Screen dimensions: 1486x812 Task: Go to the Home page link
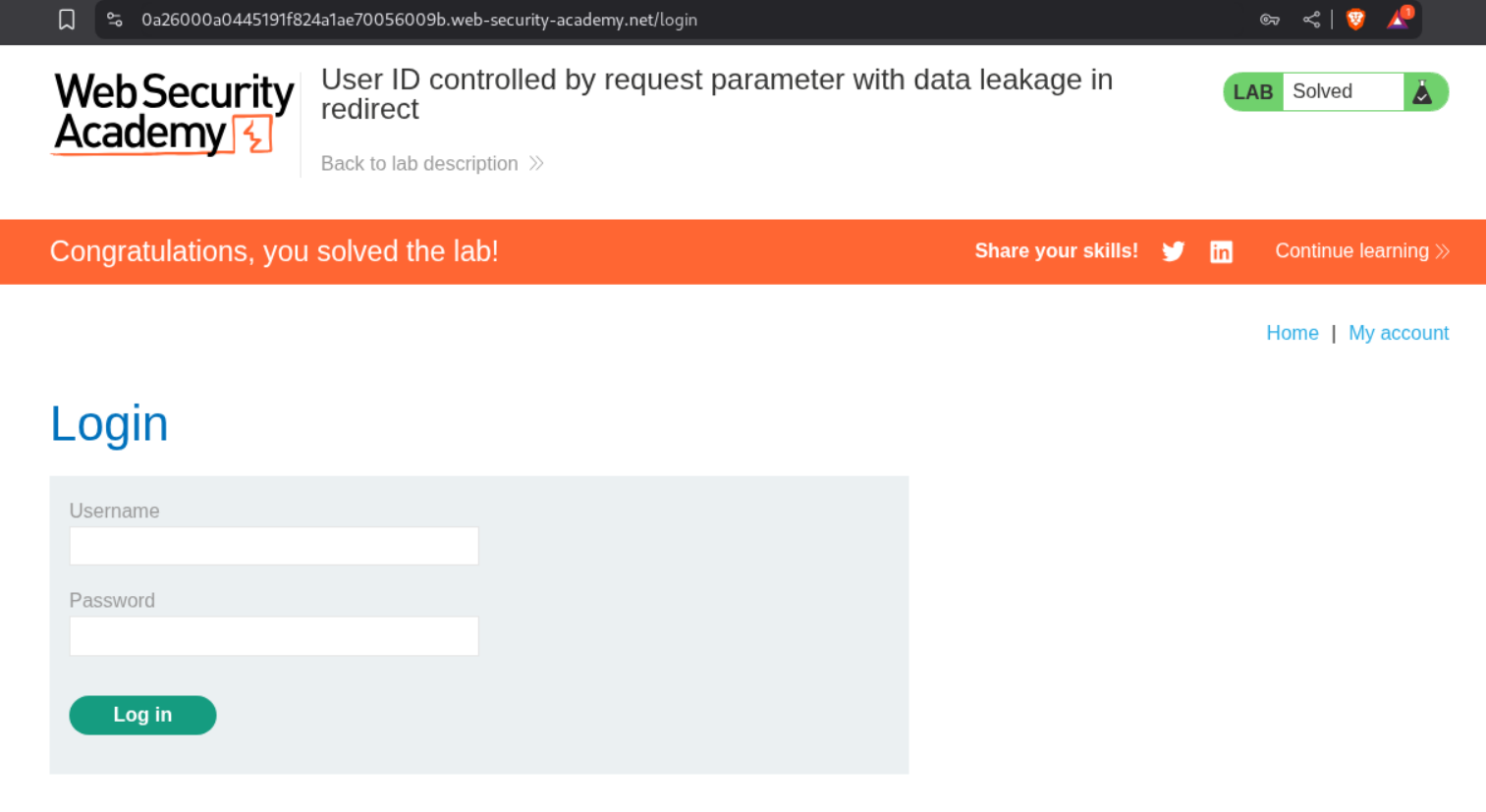(x=1292, y=333)
